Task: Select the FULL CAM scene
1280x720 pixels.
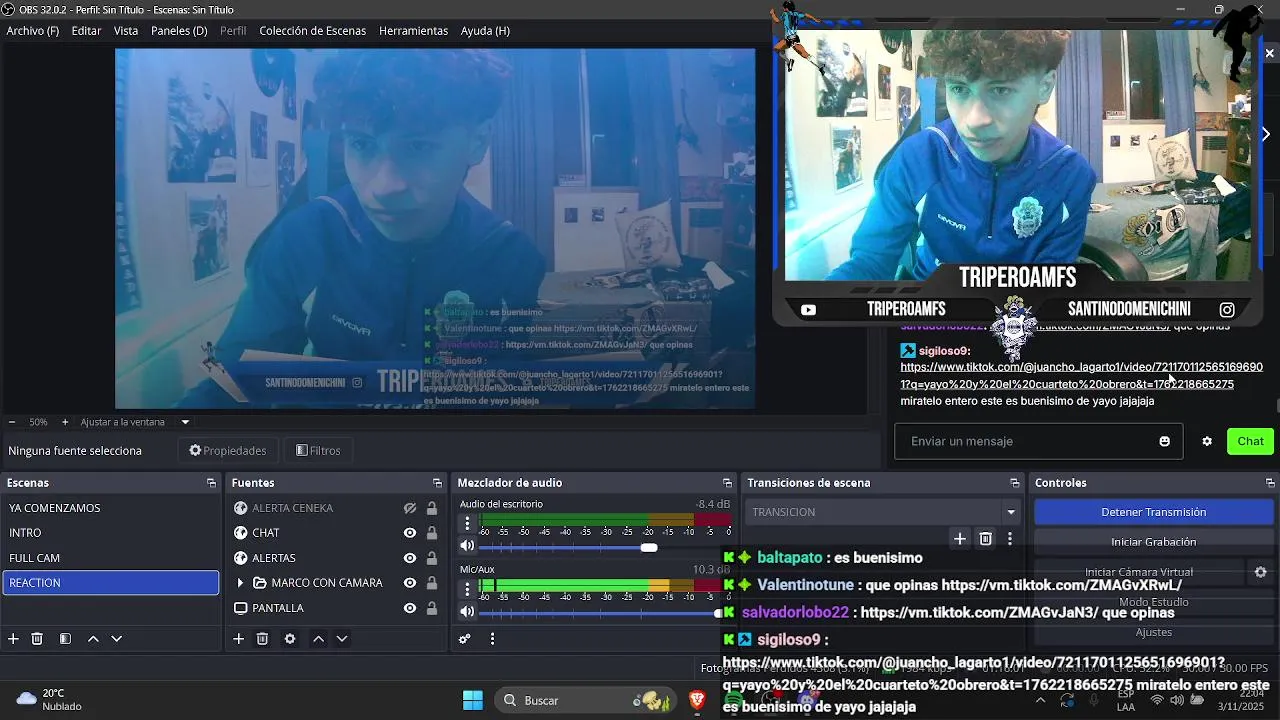Action: pos(110,558)
